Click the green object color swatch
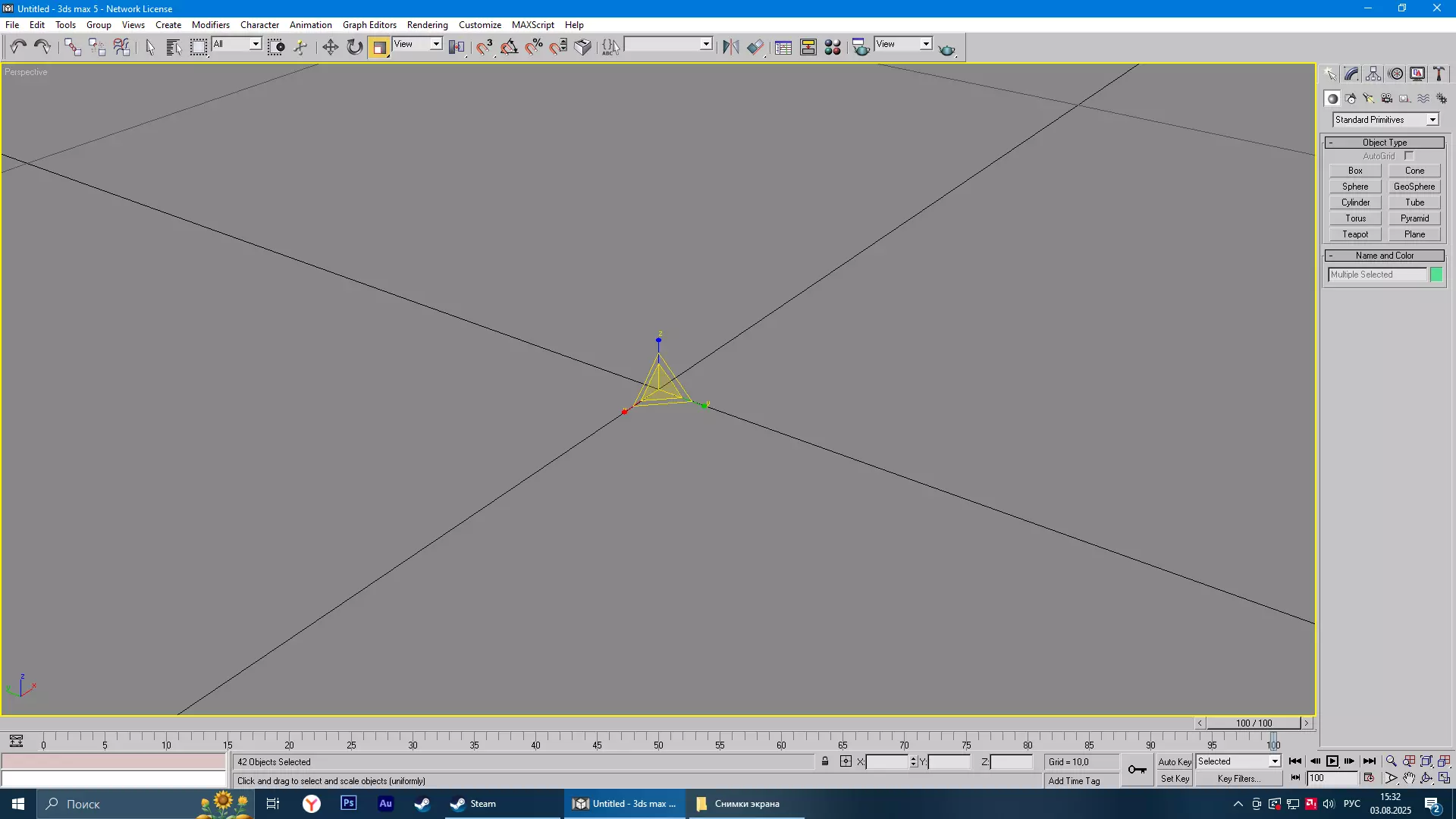The width and height of the screenshot is (1456, 819). 1436,275
